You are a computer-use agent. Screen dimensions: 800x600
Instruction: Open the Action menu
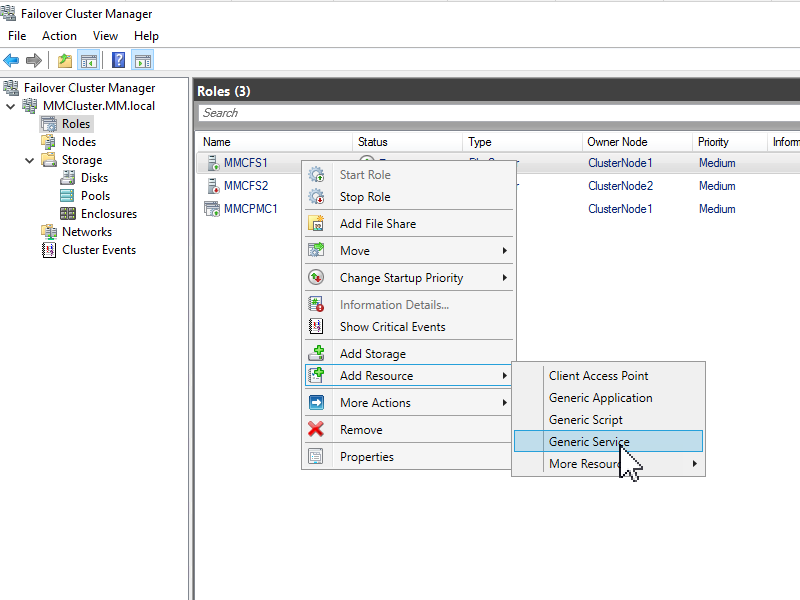(59, 35)
